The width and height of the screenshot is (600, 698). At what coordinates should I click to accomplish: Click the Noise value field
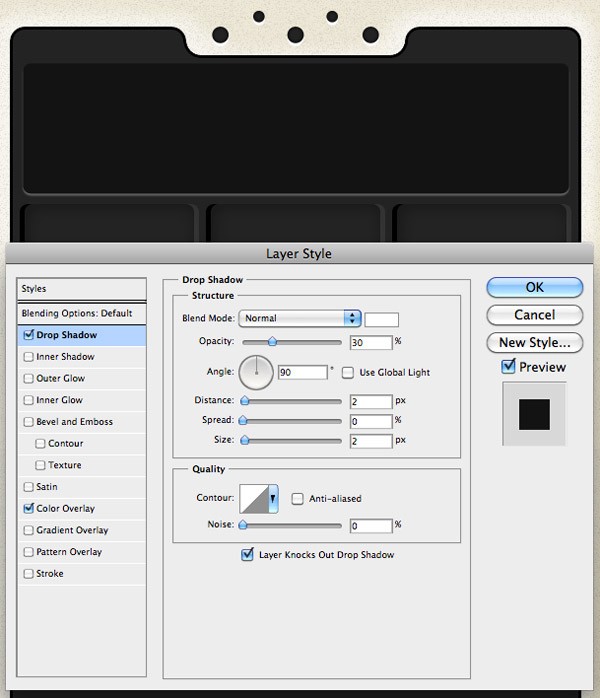tap(371, 526)
